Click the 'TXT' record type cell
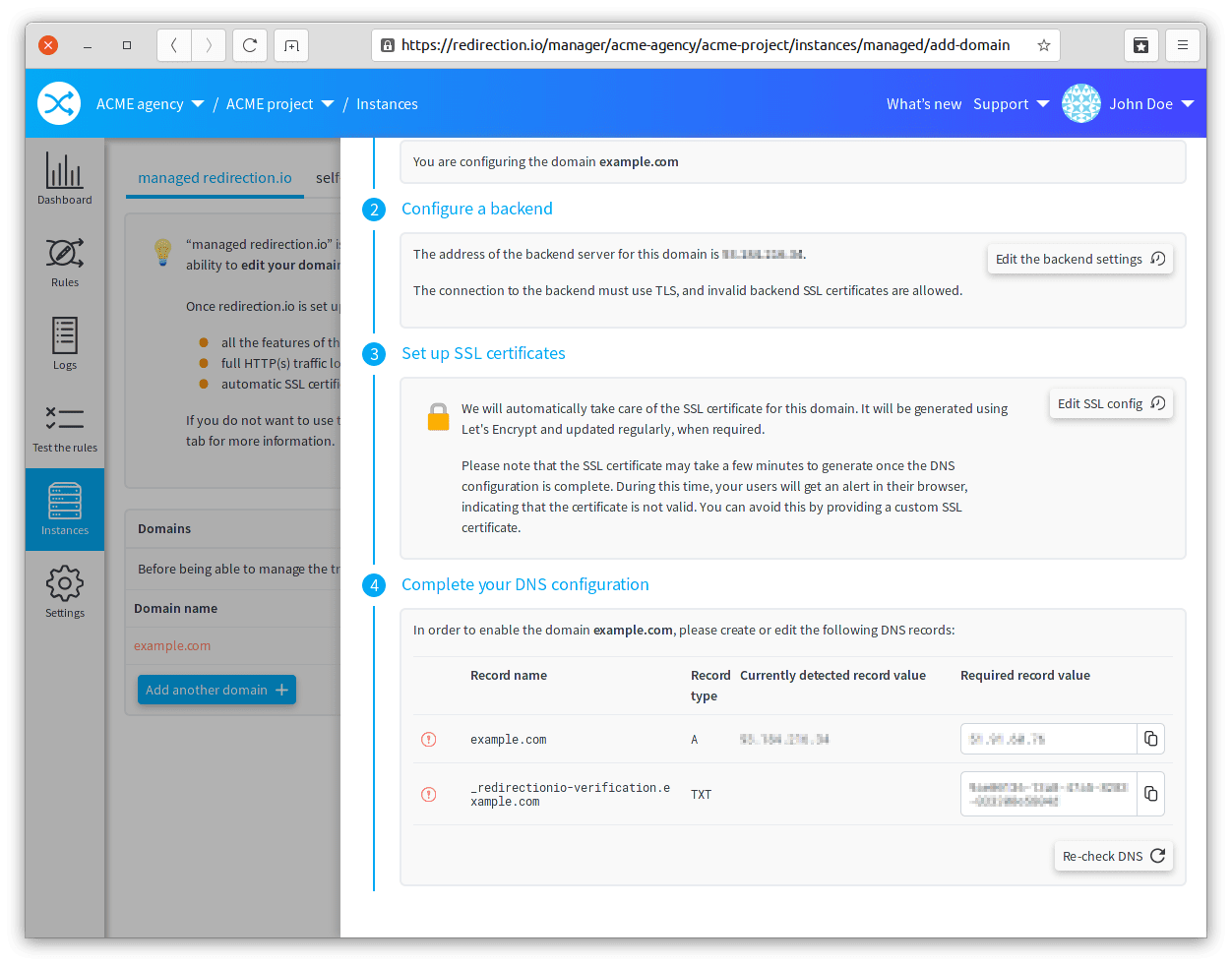 (701, 795)
